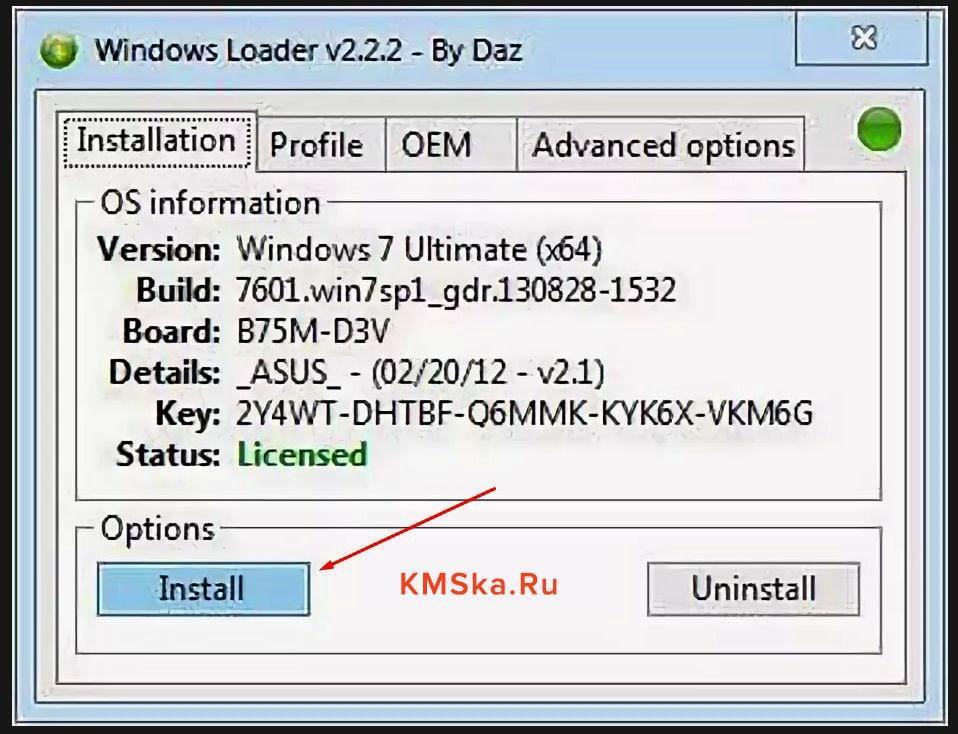The width and height of the screenshot is (958, 734).
Task: Click the build value 7601.win7sp1_gdr.130828-1532
Action: (456, 290)
